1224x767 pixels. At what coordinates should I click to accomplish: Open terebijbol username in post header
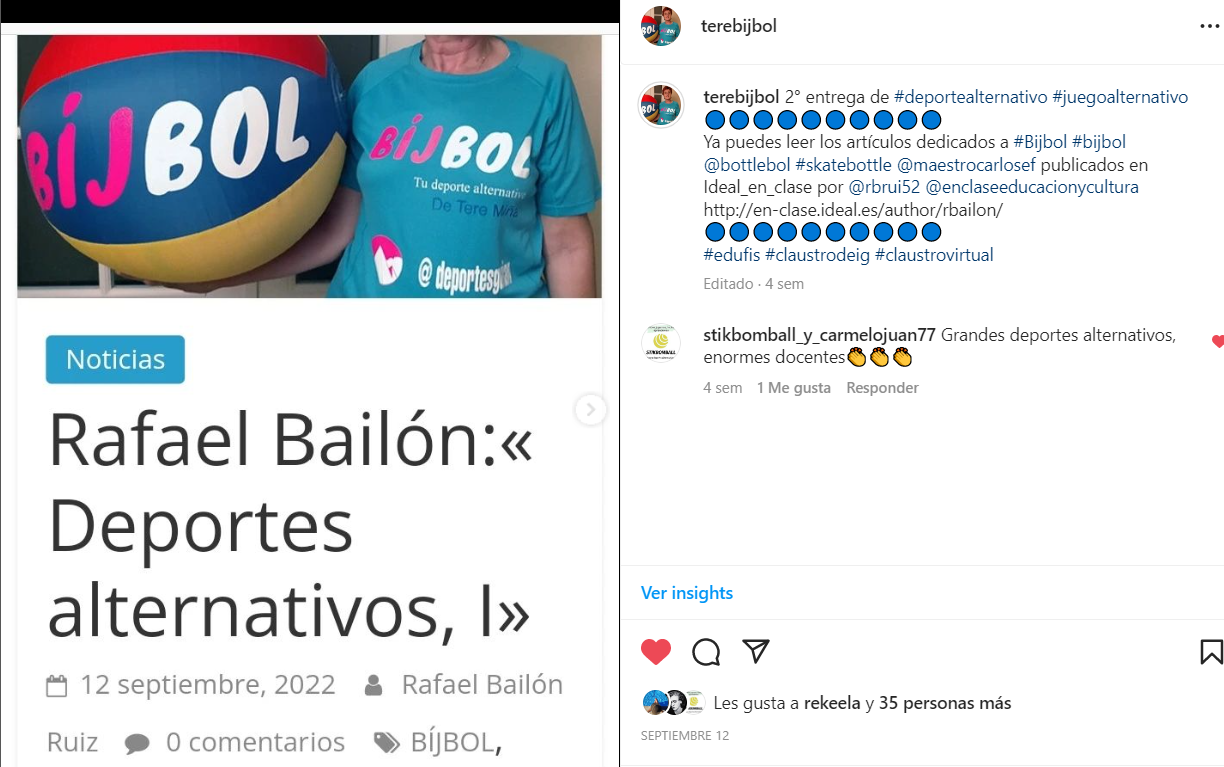tap(739, 27)
